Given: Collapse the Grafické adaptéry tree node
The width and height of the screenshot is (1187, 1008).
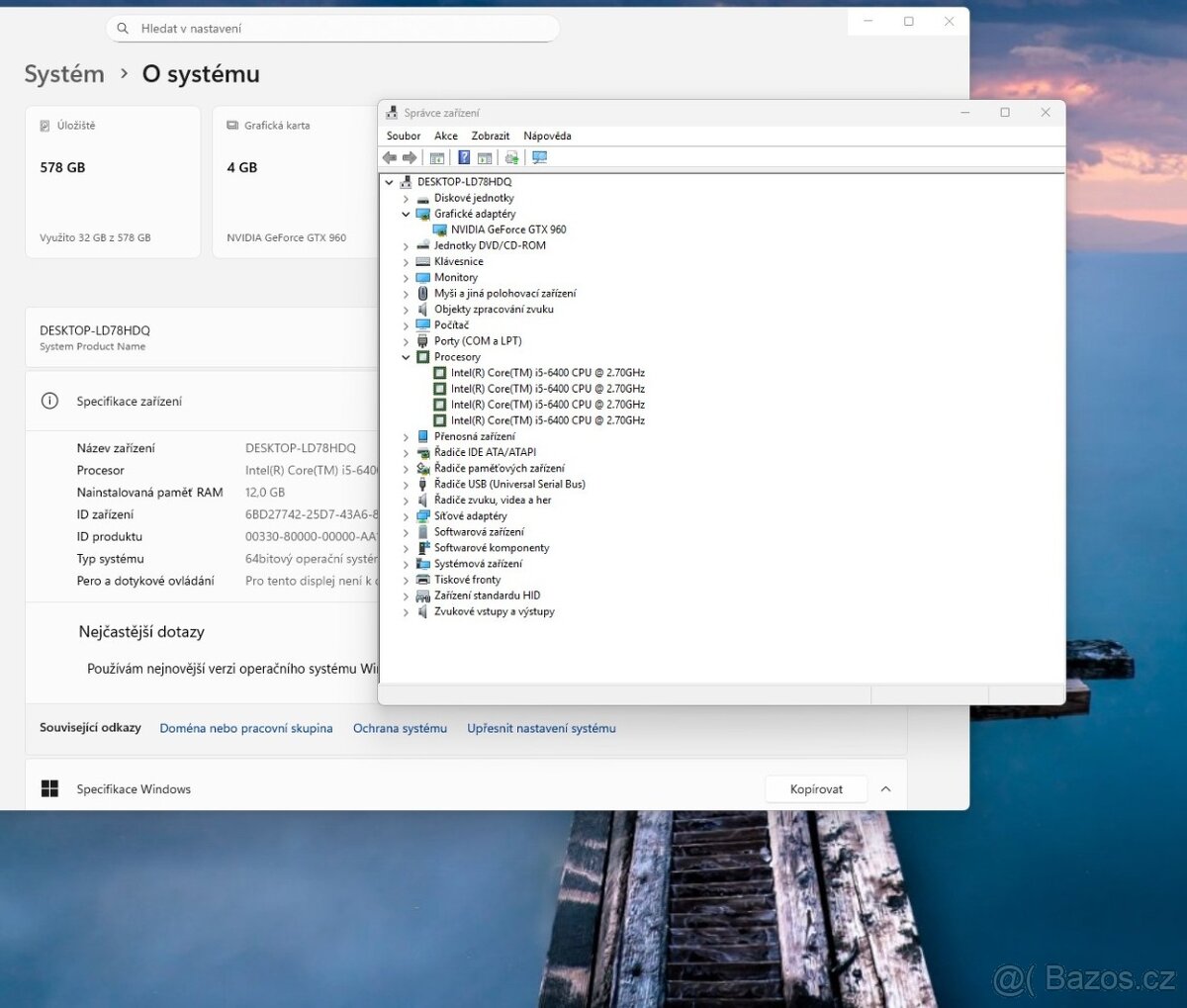Looking at the screenshot, I should [406, 214].
